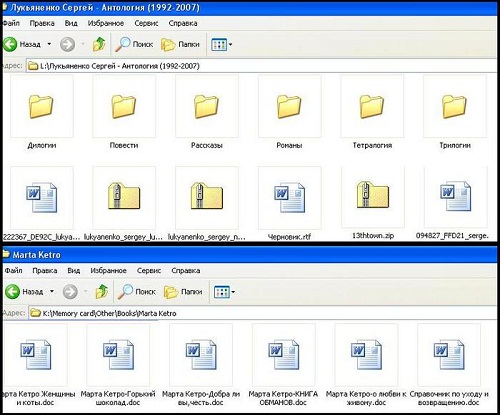Open Назад history dropdown in Лукьяненко window

click(x=49, y=44)
